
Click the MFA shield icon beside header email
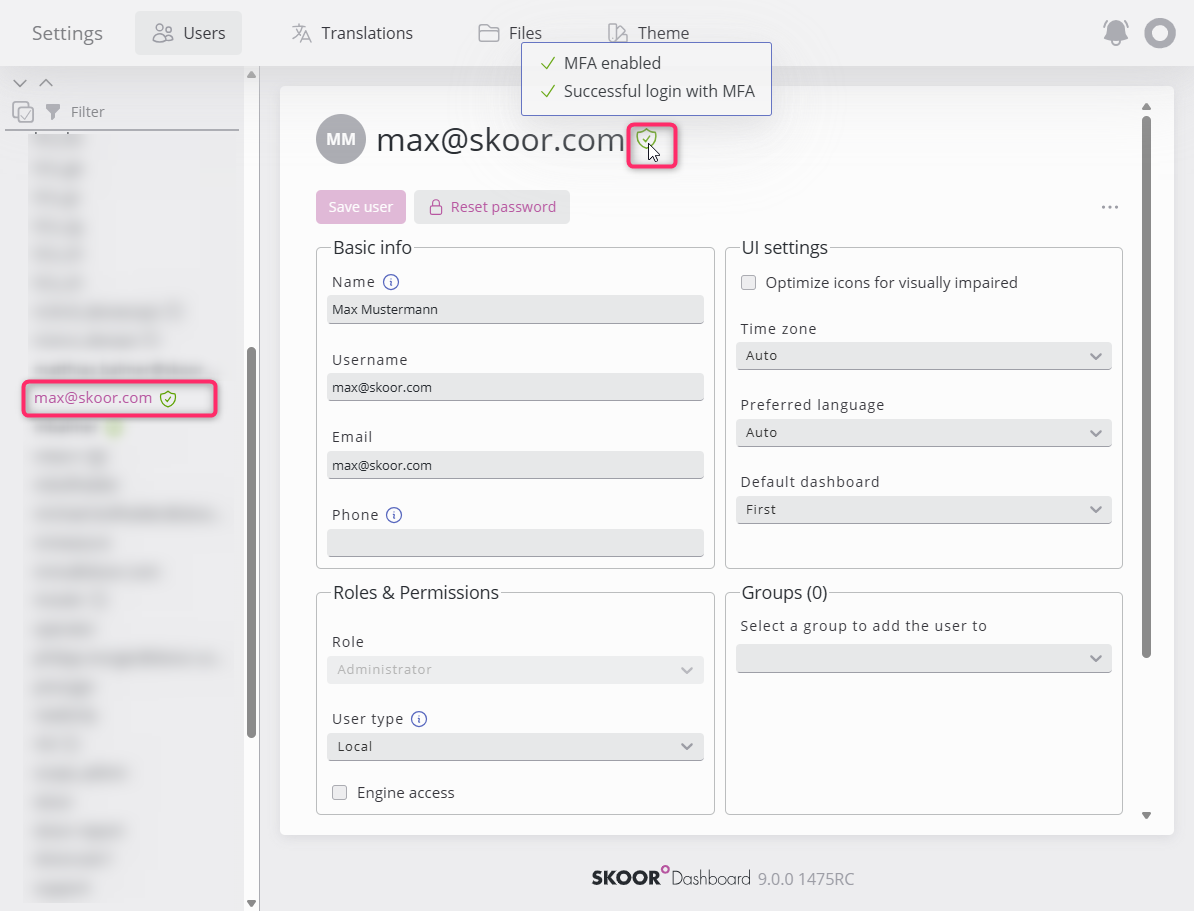click(x=646, y=140)
